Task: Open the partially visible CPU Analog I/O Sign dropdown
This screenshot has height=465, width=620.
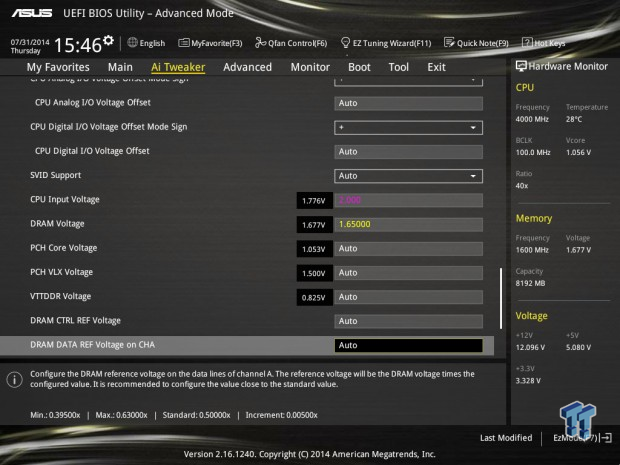Action: [408, 81]
